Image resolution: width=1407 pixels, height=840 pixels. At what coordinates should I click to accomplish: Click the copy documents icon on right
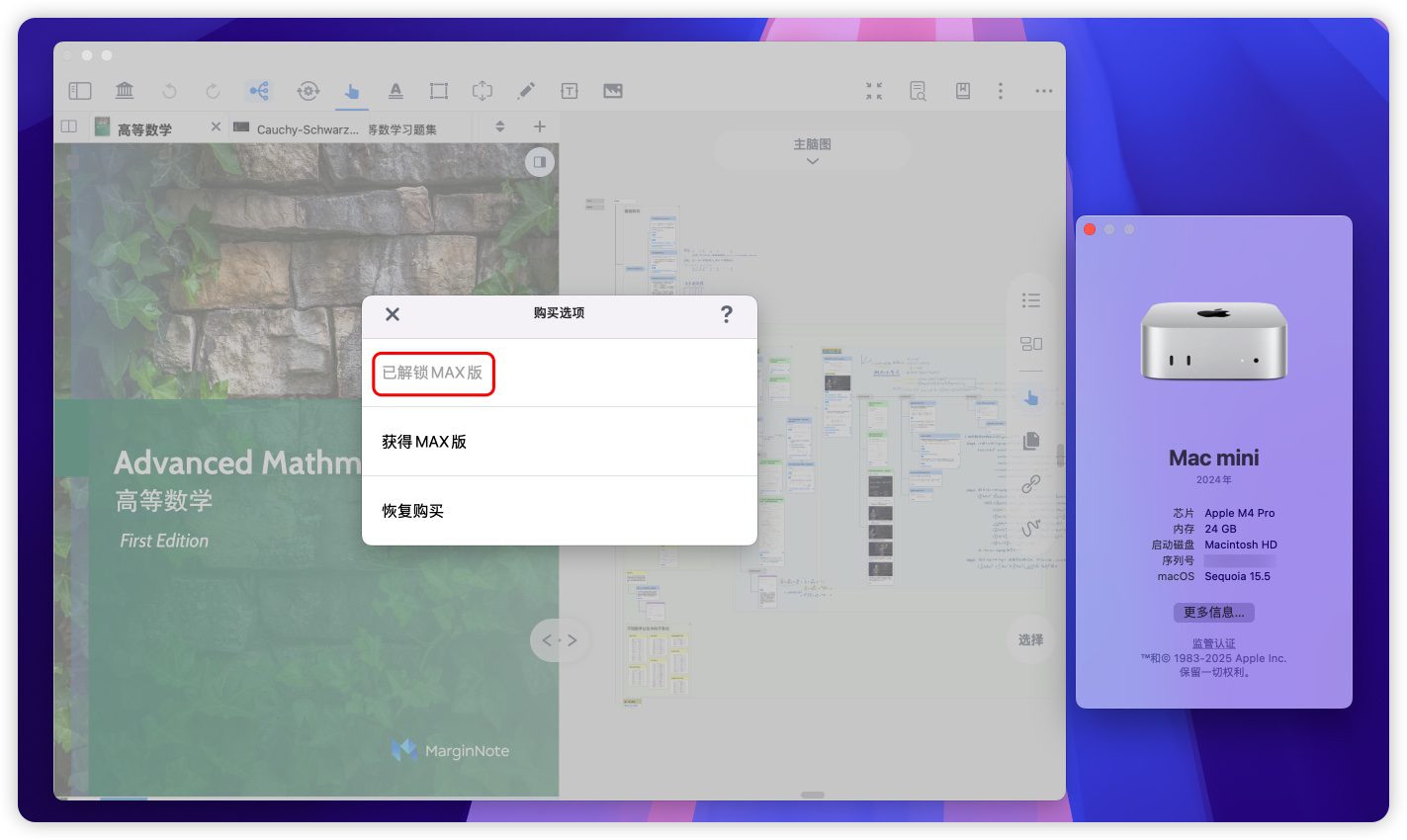tap(1031, 441)
